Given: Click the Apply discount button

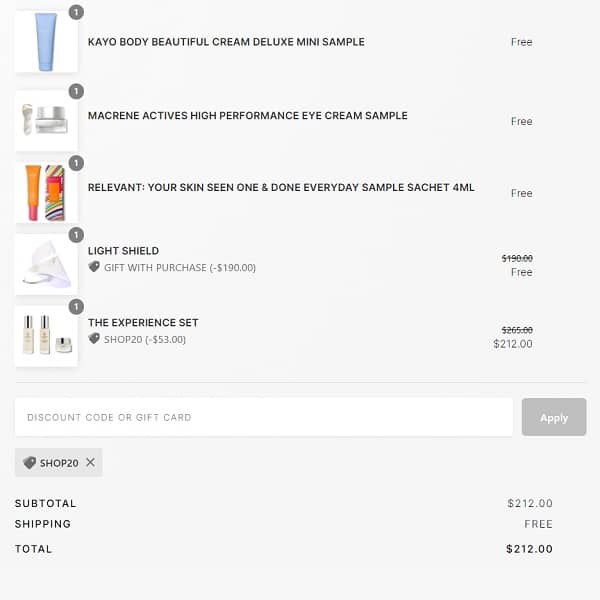Looking at the screenshot, I should pyautogui.click(x=554, y=417).
